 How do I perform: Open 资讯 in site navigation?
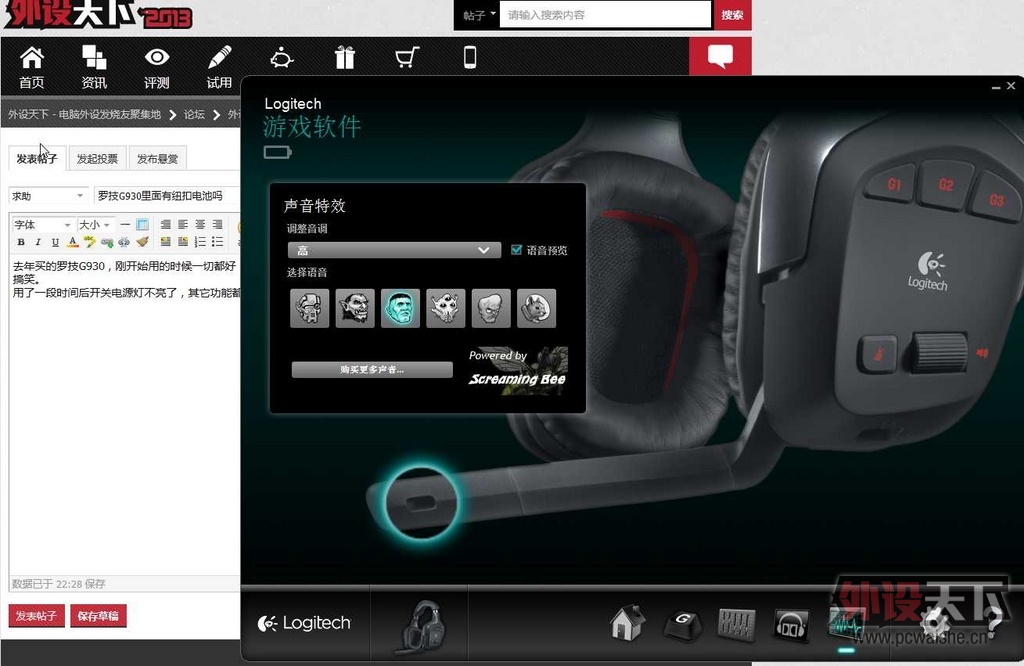94,67
